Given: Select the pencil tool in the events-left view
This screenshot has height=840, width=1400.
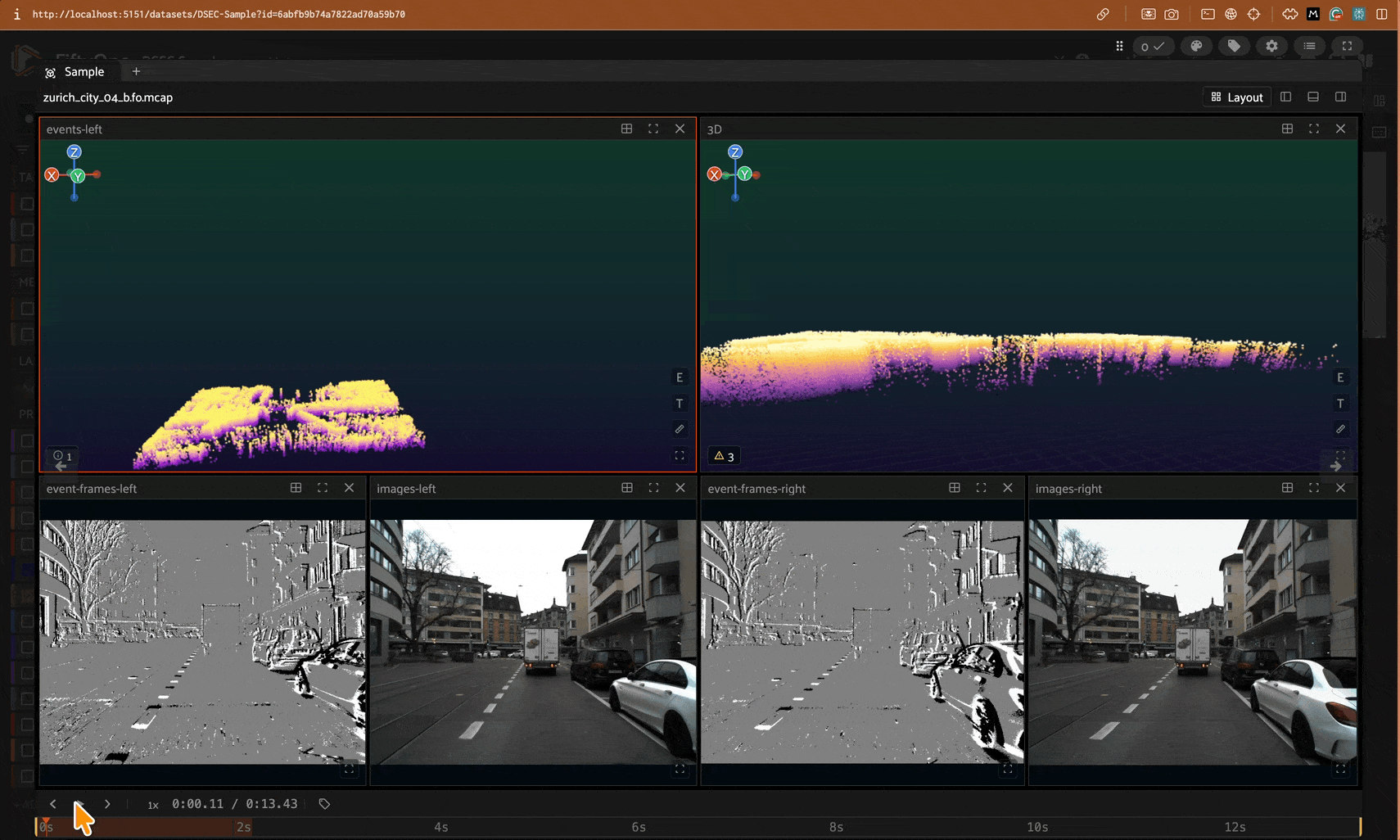Looking at the screenshot, I should 680,429.
